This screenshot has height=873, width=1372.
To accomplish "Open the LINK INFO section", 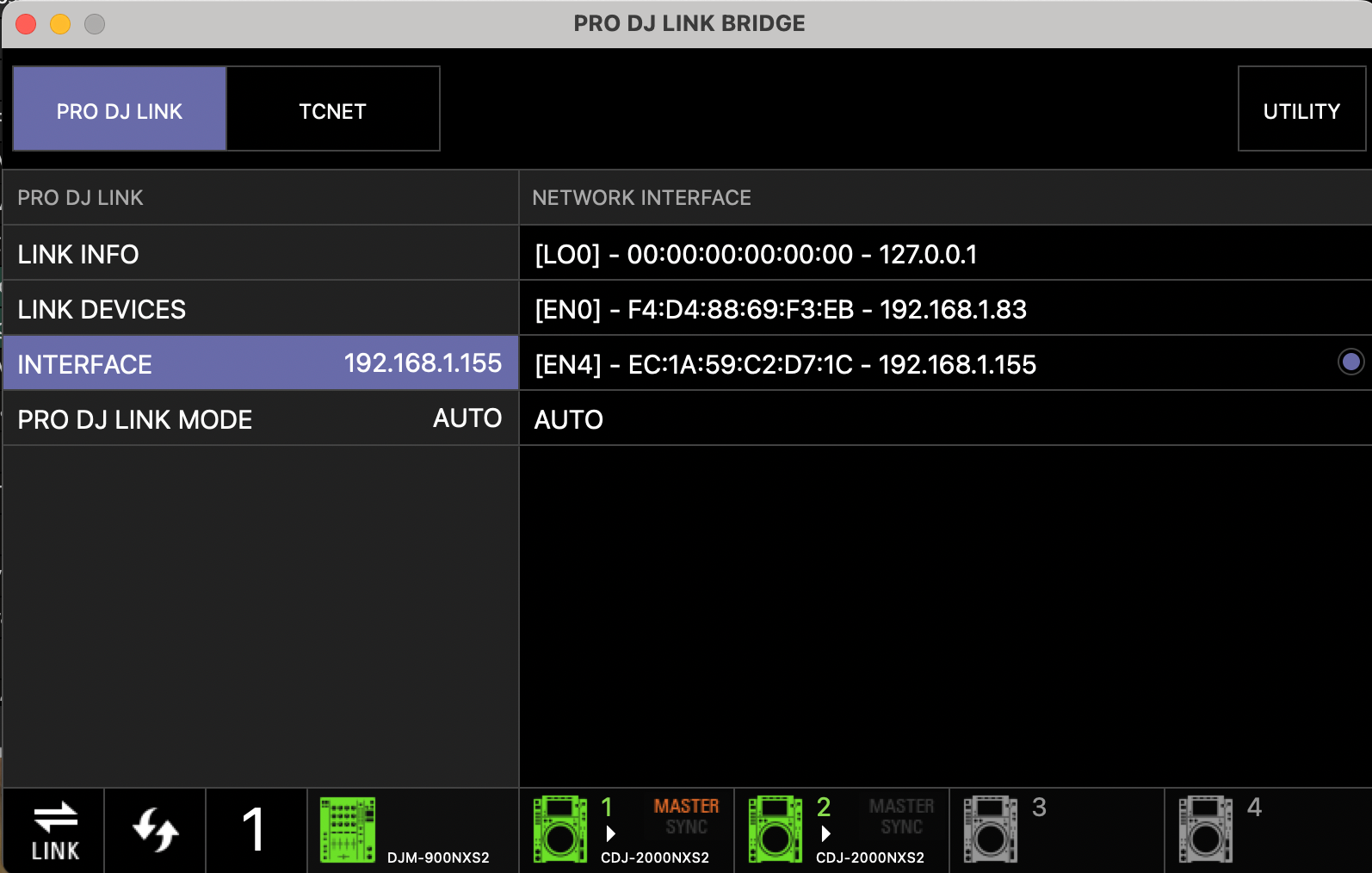I will (x=260, y=253).
